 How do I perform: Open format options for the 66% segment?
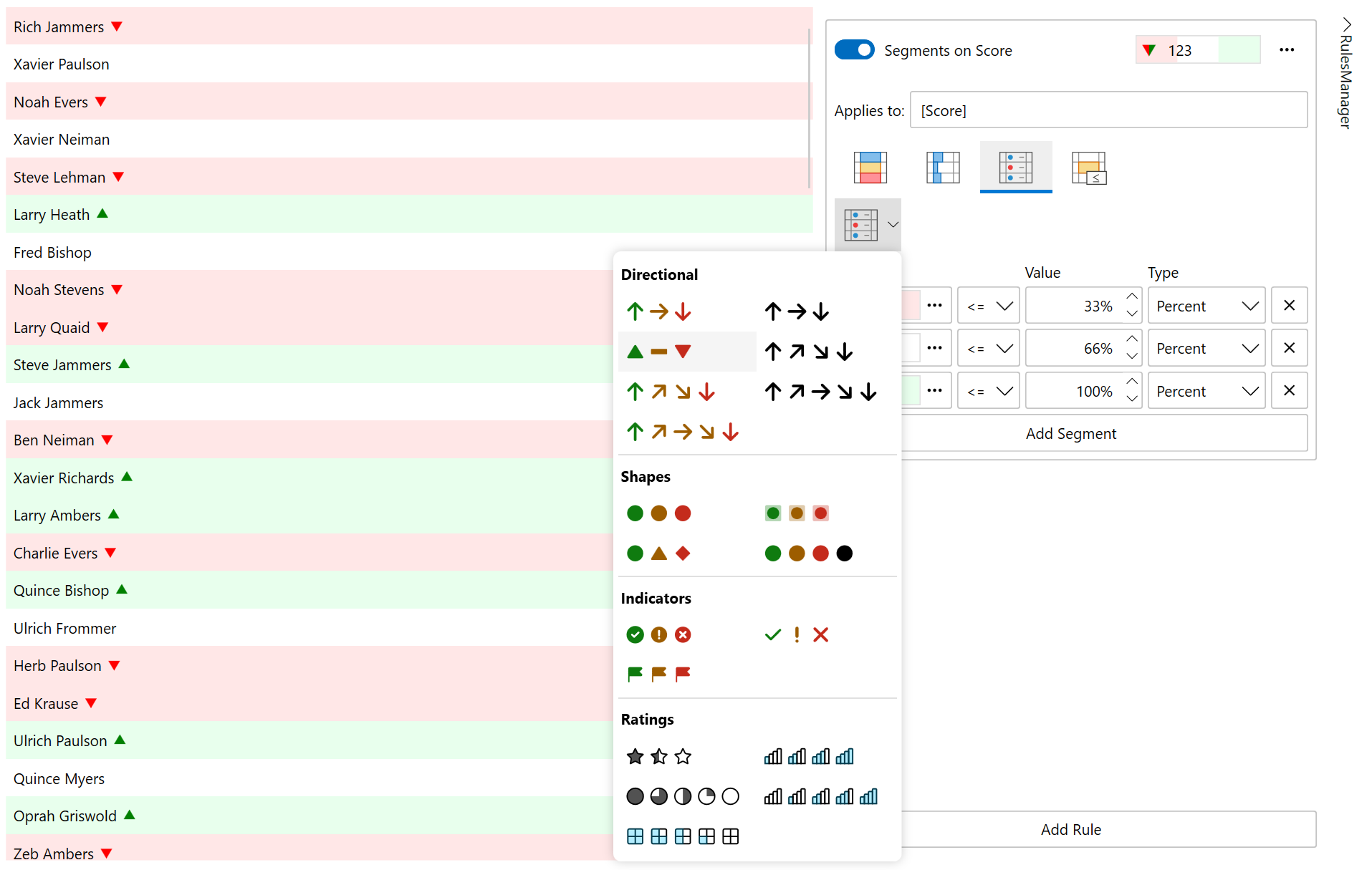934,348
